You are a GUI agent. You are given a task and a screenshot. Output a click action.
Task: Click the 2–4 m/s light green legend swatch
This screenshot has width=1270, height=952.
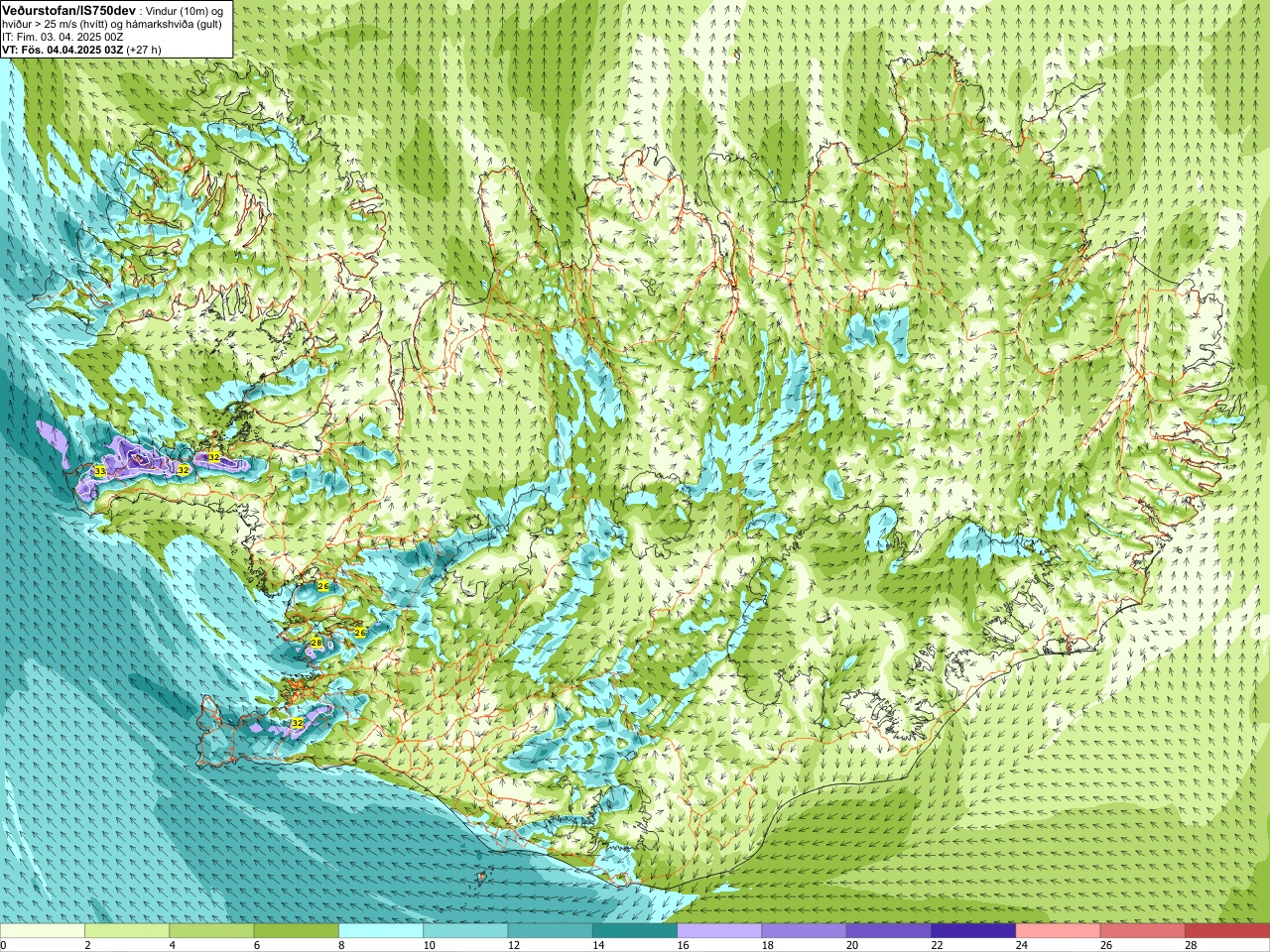127,931
